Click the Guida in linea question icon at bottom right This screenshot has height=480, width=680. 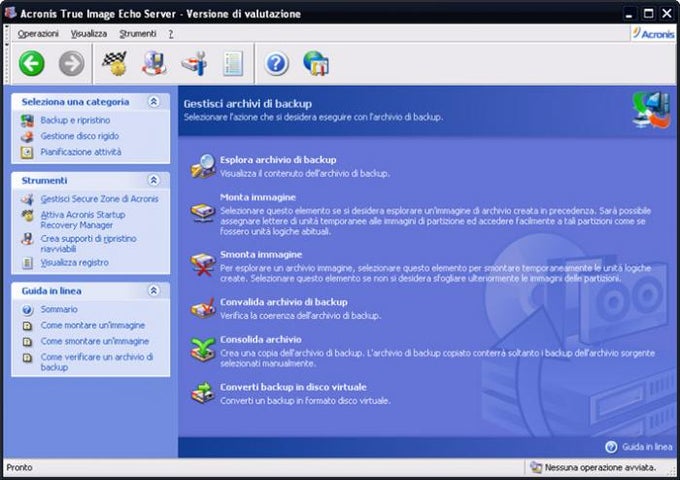[611, 447]
